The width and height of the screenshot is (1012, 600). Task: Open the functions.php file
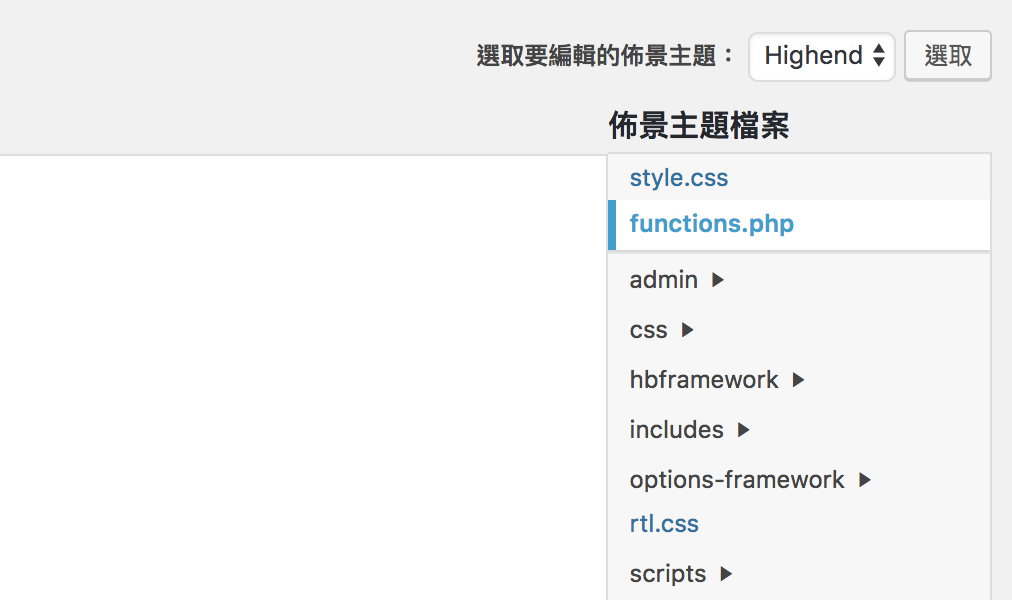(711, 224)
